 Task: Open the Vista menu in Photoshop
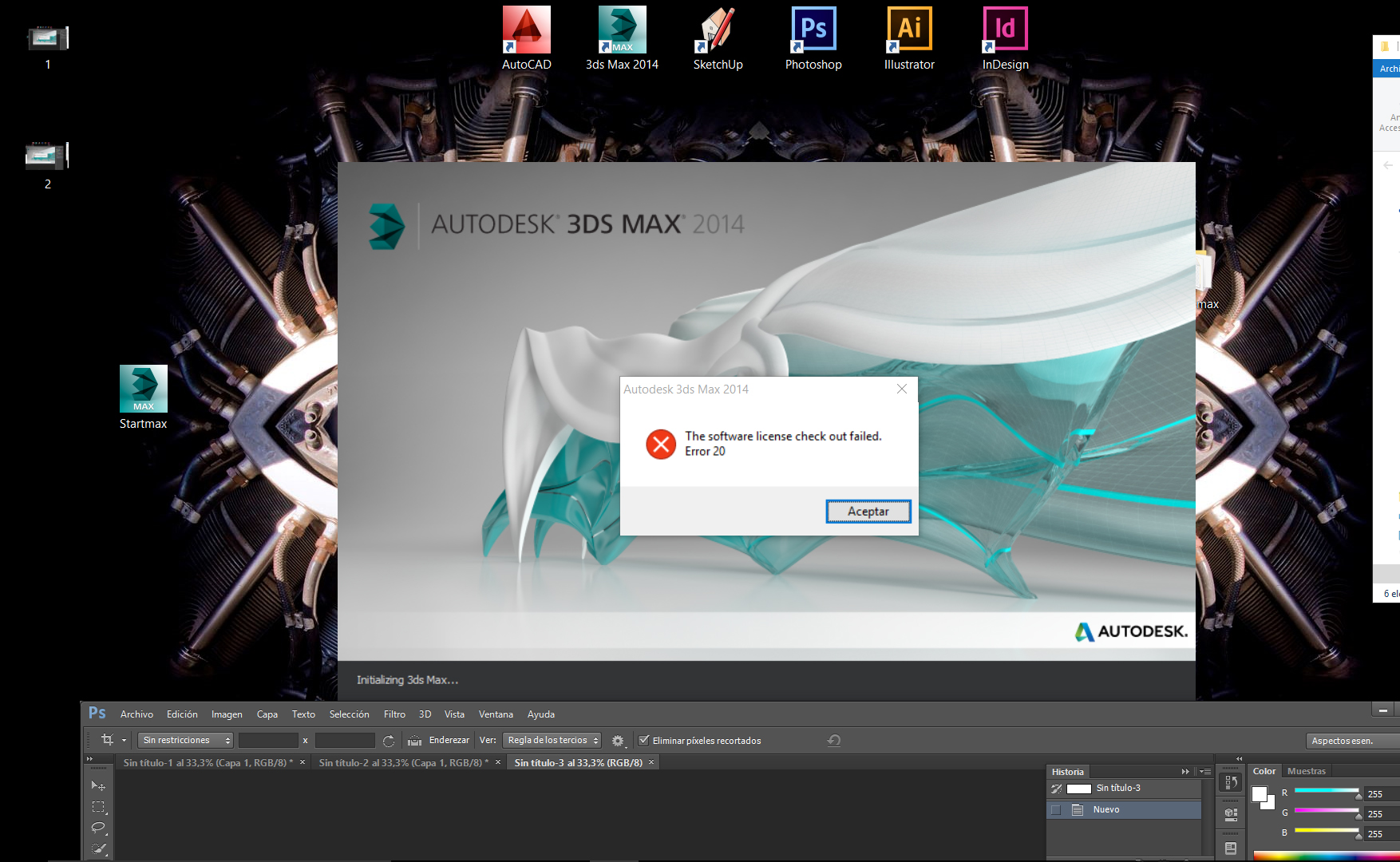click(454, 714)
